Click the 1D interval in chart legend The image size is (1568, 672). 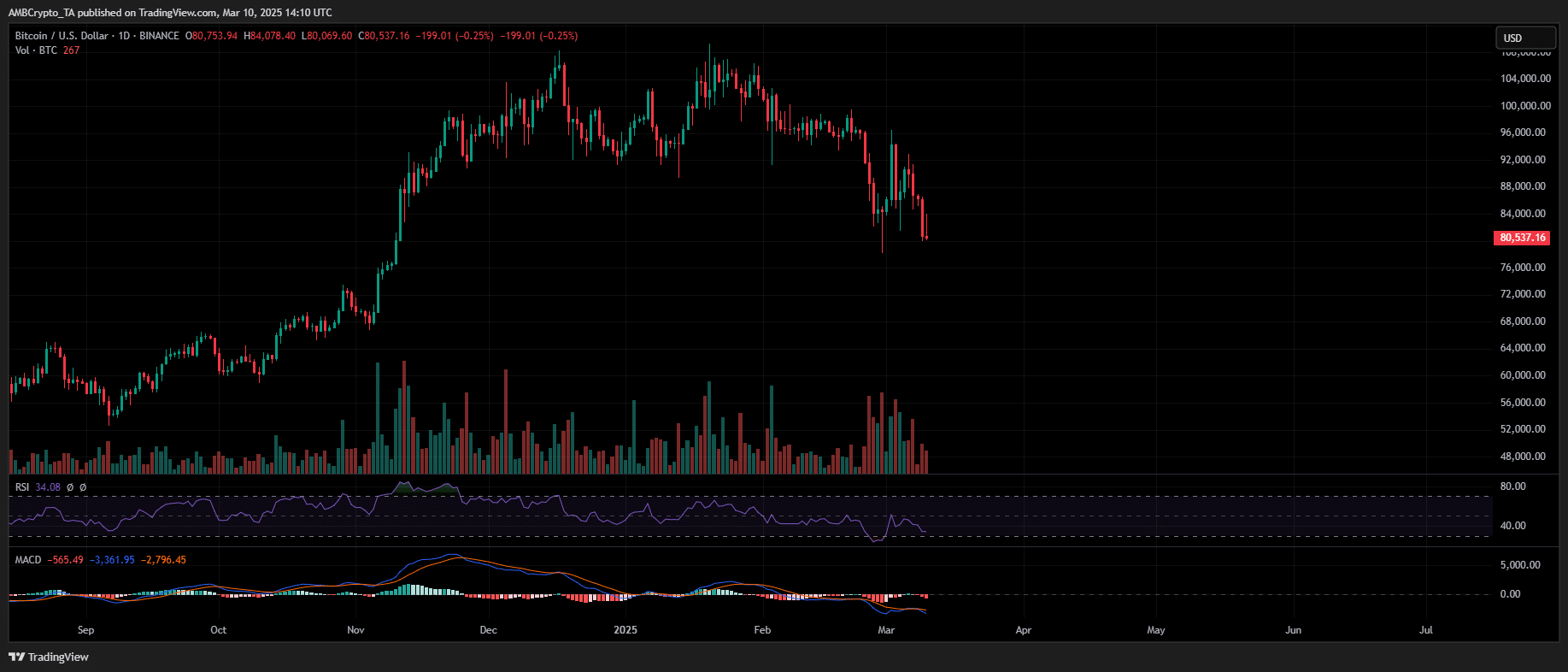[124, 36]
